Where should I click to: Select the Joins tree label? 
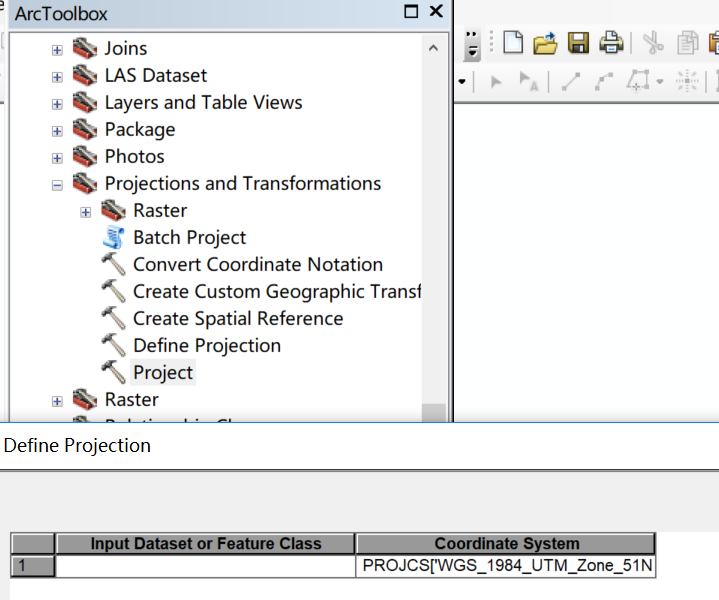[x=126, y=49]
